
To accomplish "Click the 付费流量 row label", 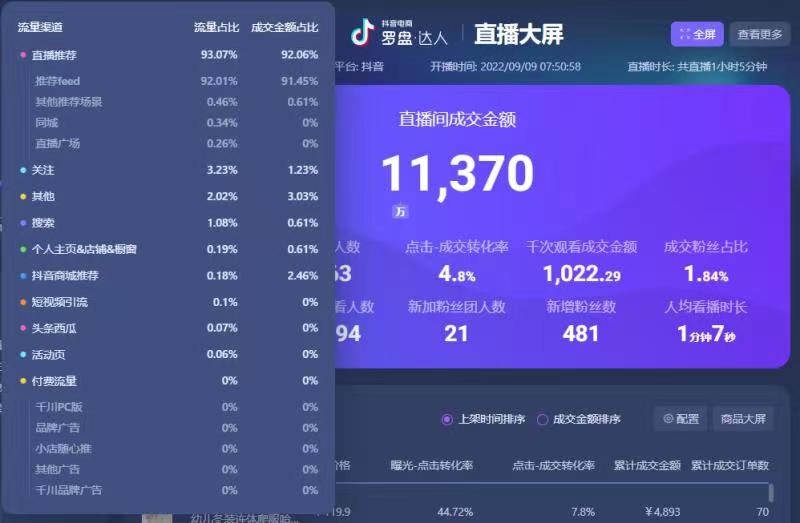I will click(x=54, y=381).
